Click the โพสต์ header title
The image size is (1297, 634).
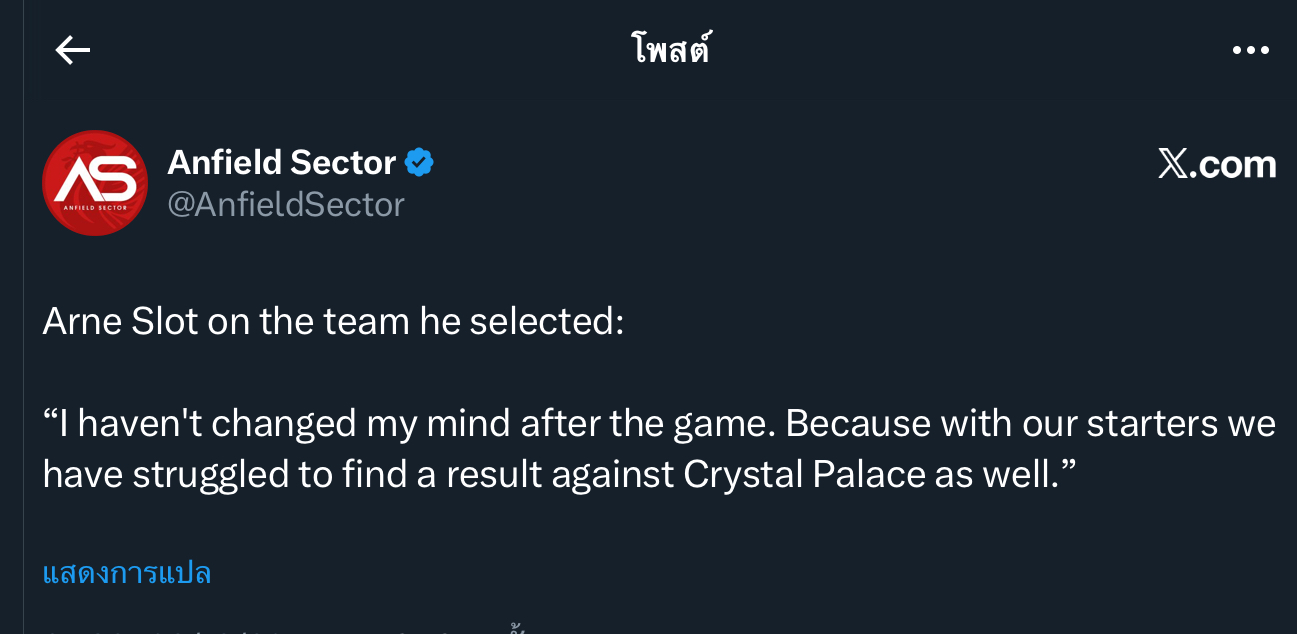pyautogui.click(x=671, y=49)
